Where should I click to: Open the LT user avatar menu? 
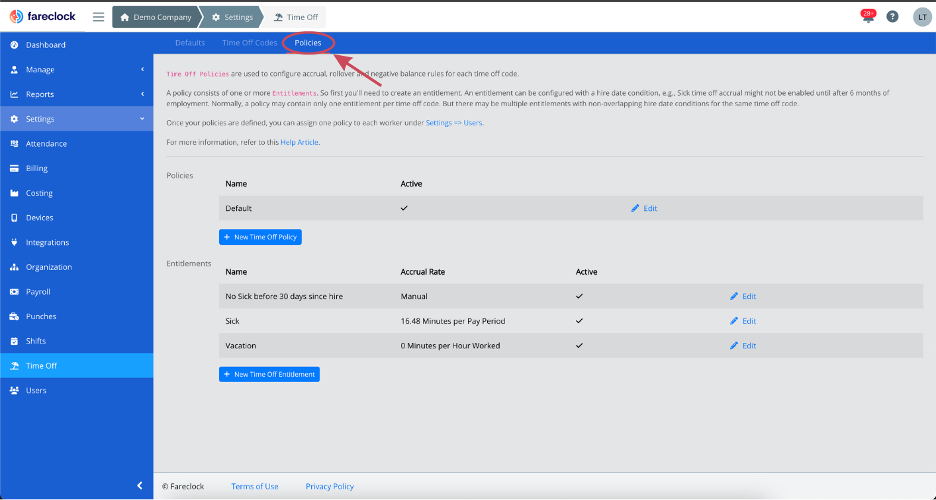922,17
